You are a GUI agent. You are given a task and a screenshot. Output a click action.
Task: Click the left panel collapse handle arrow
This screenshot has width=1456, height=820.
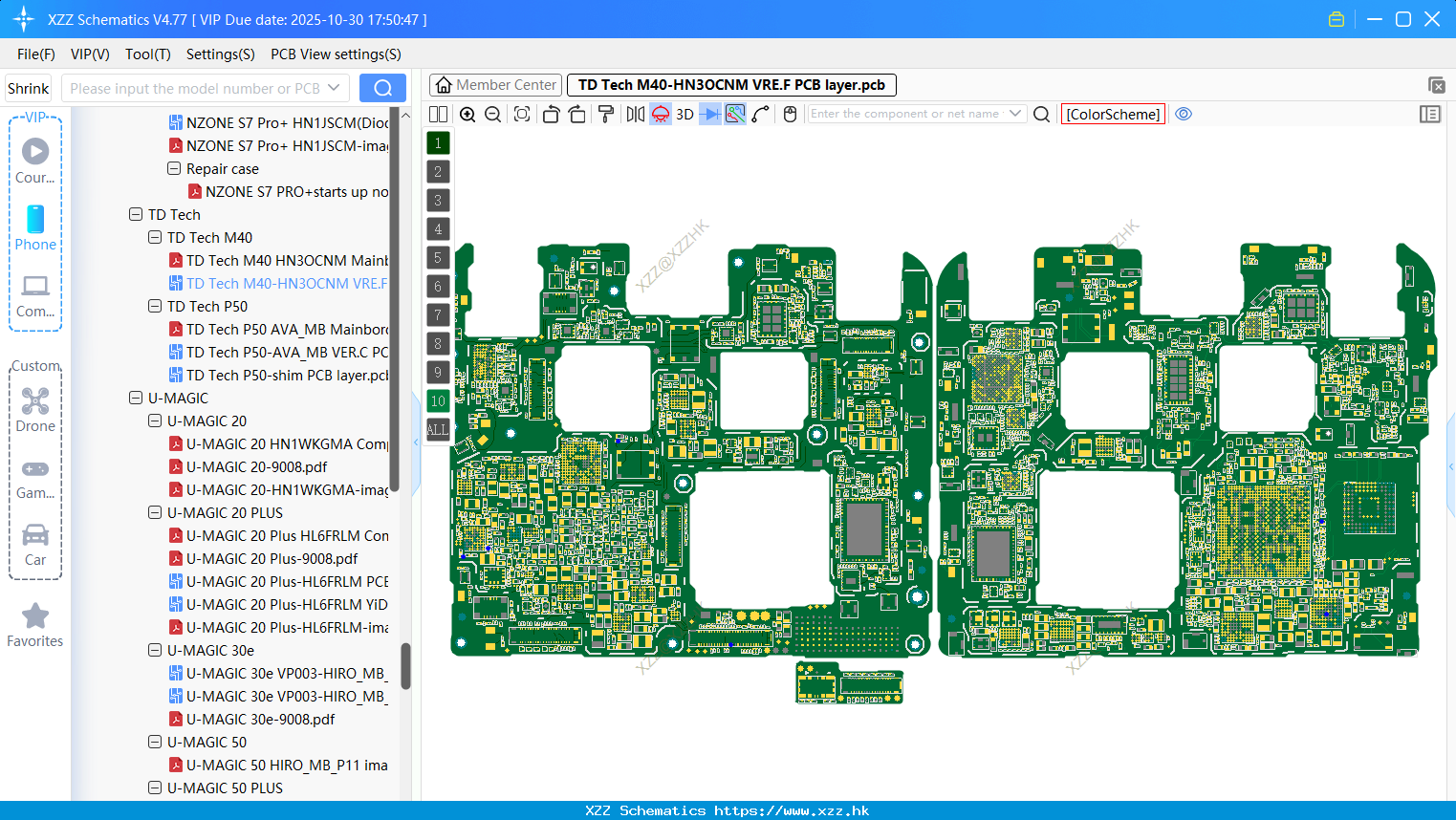416,442
